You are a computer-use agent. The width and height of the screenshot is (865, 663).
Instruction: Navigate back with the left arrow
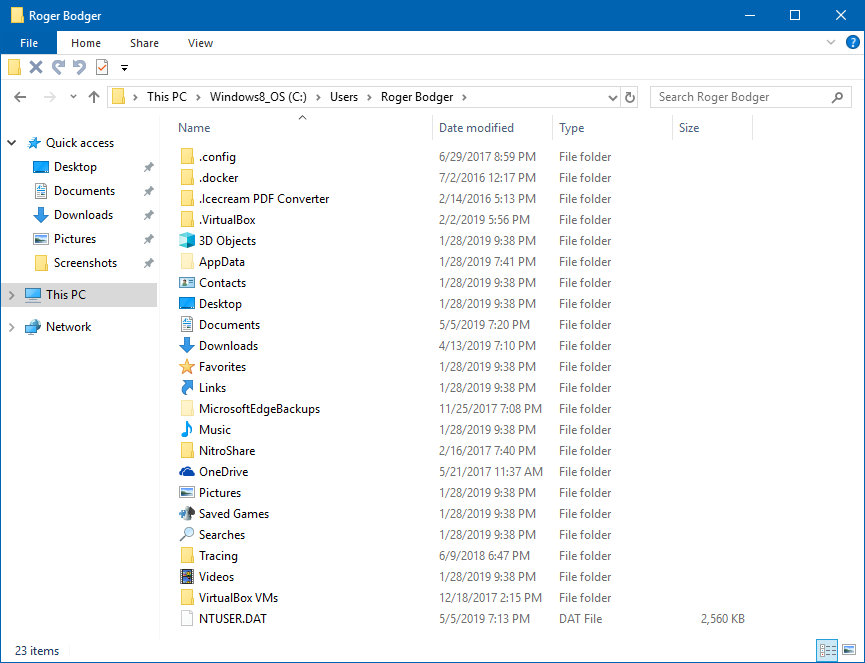(x=20, y=97)
